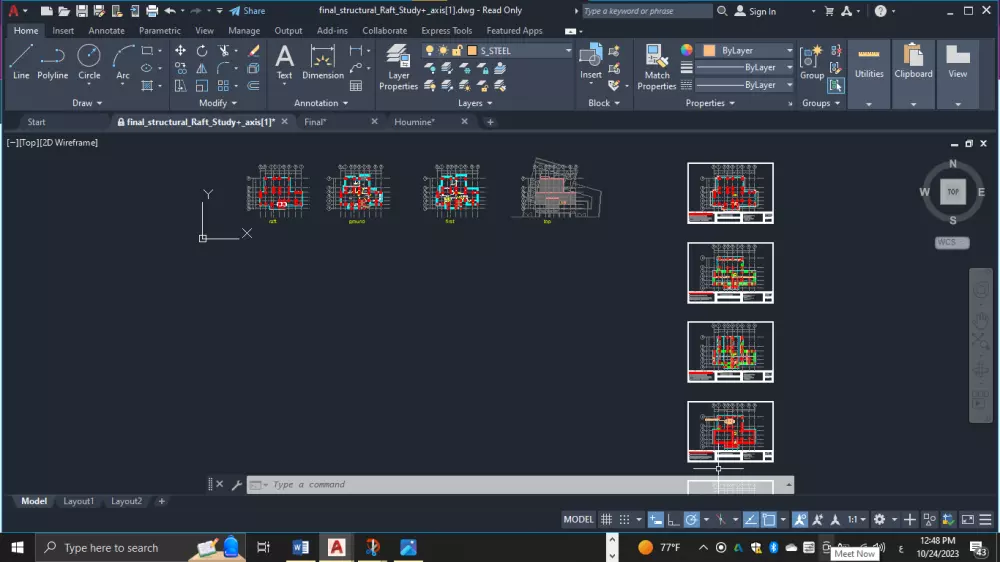Select the Dimension tool

pos(323,62)
